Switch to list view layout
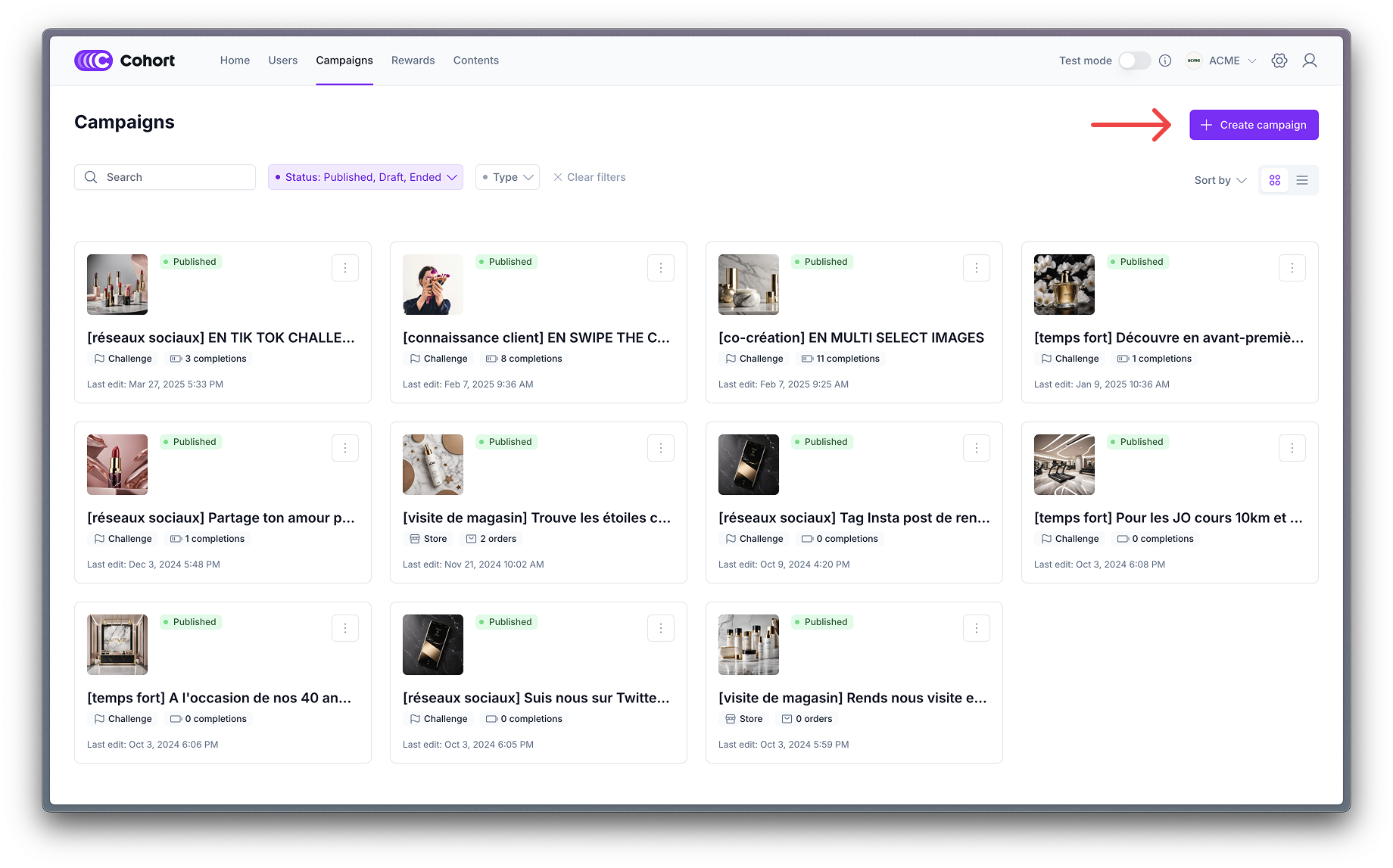The height and width of the screenshot is (868, 1393). (1302, 180)
